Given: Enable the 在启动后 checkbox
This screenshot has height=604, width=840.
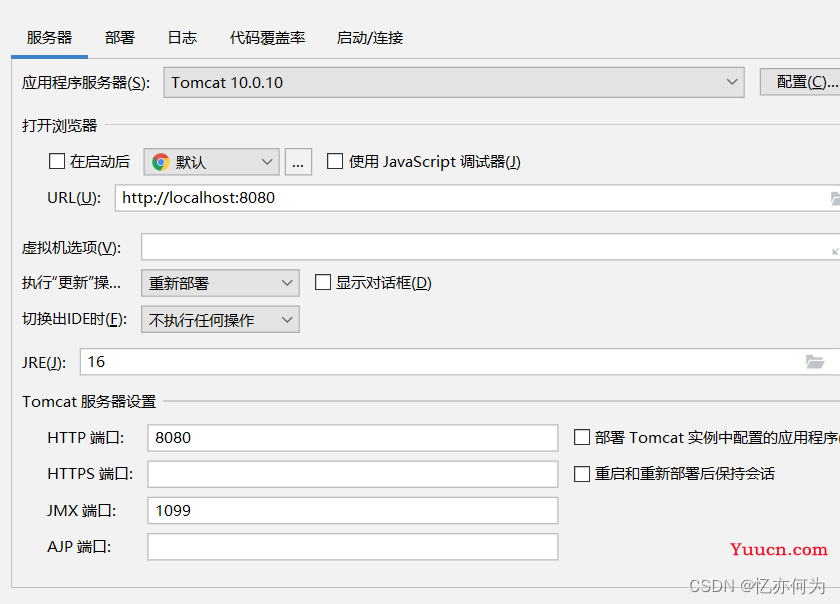Looking at the screenshot, I should click(x=57, y=161).
